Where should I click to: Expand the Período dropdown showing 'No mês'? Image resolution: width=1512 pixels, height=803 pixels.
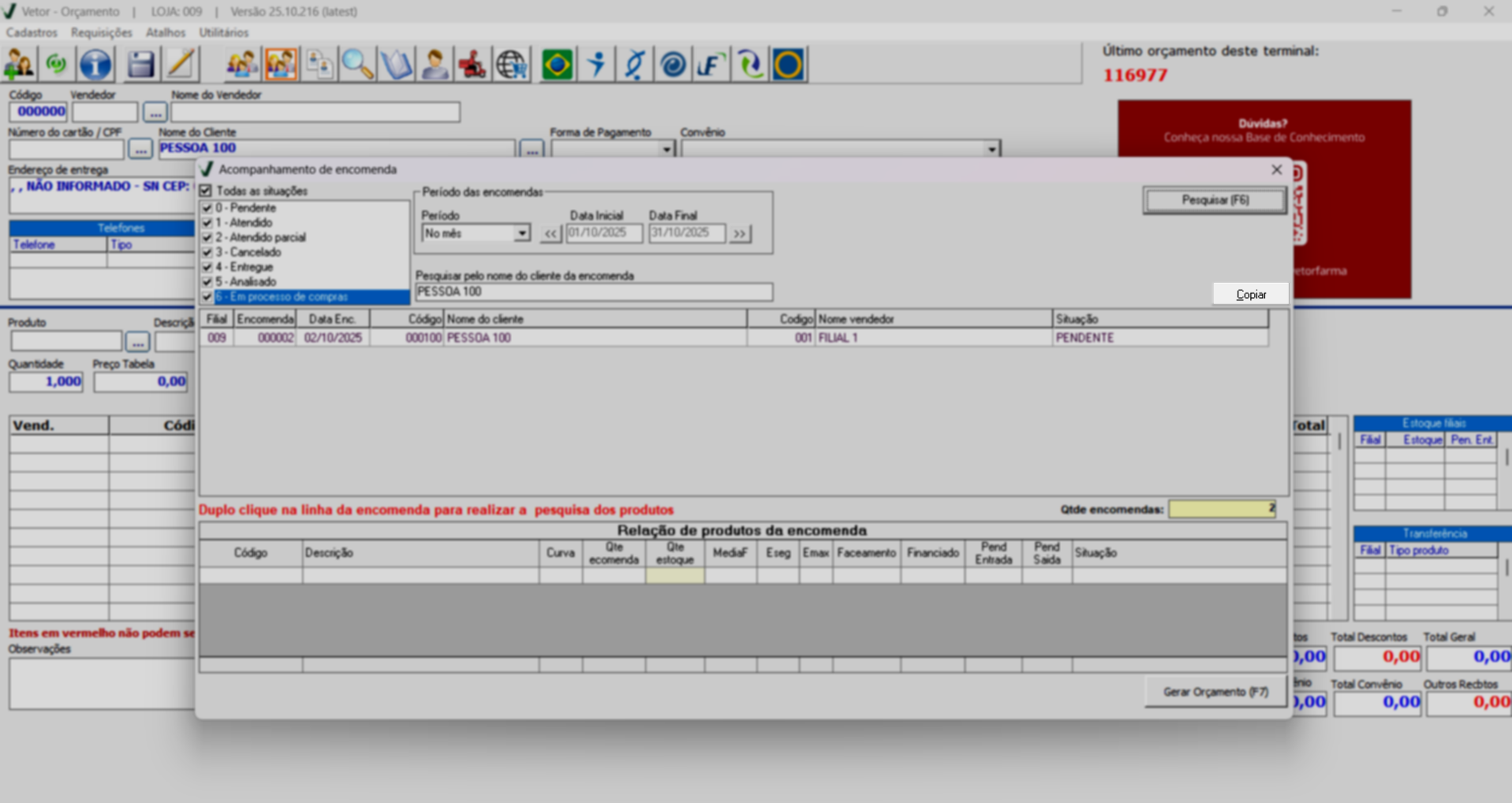click(x=521, y=233)
